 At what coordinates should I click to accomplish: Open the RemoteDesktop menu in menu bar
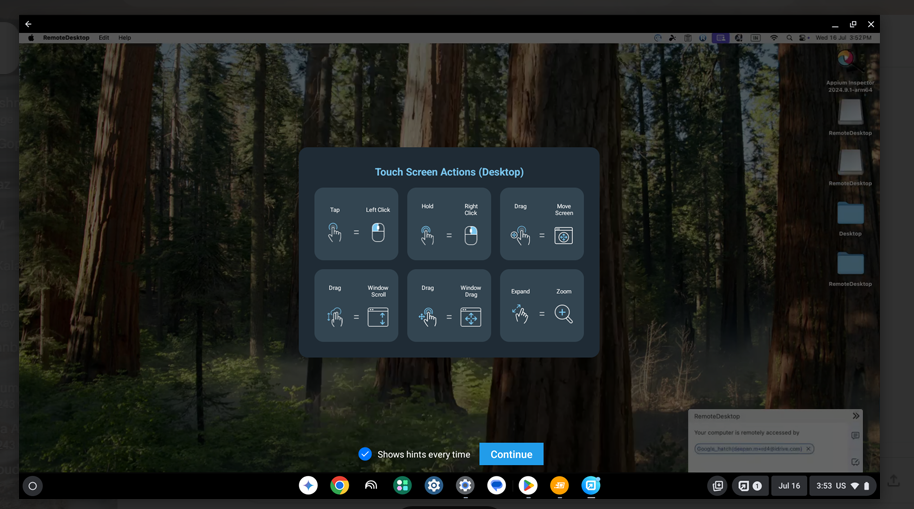tap(66, 38)
